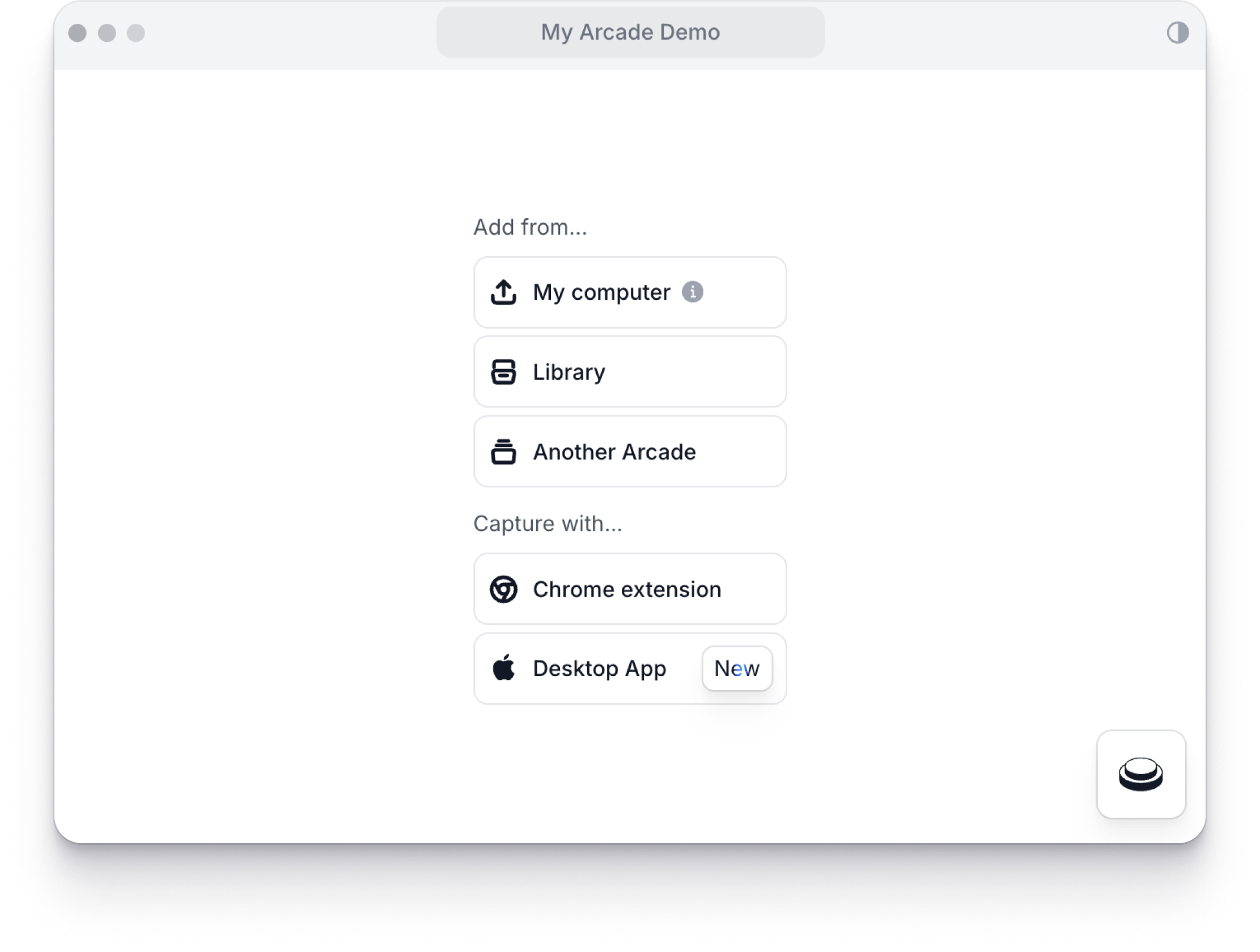Open the Arcade button widget at bottom right
This screenshot has width=1260, height=952.
click(1140, 774)
